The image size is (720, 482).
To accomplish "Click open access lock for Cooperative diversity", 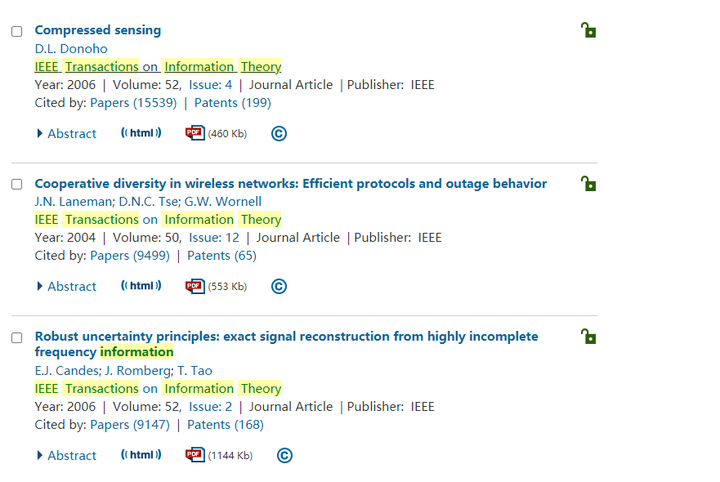I will coord(588,184).
